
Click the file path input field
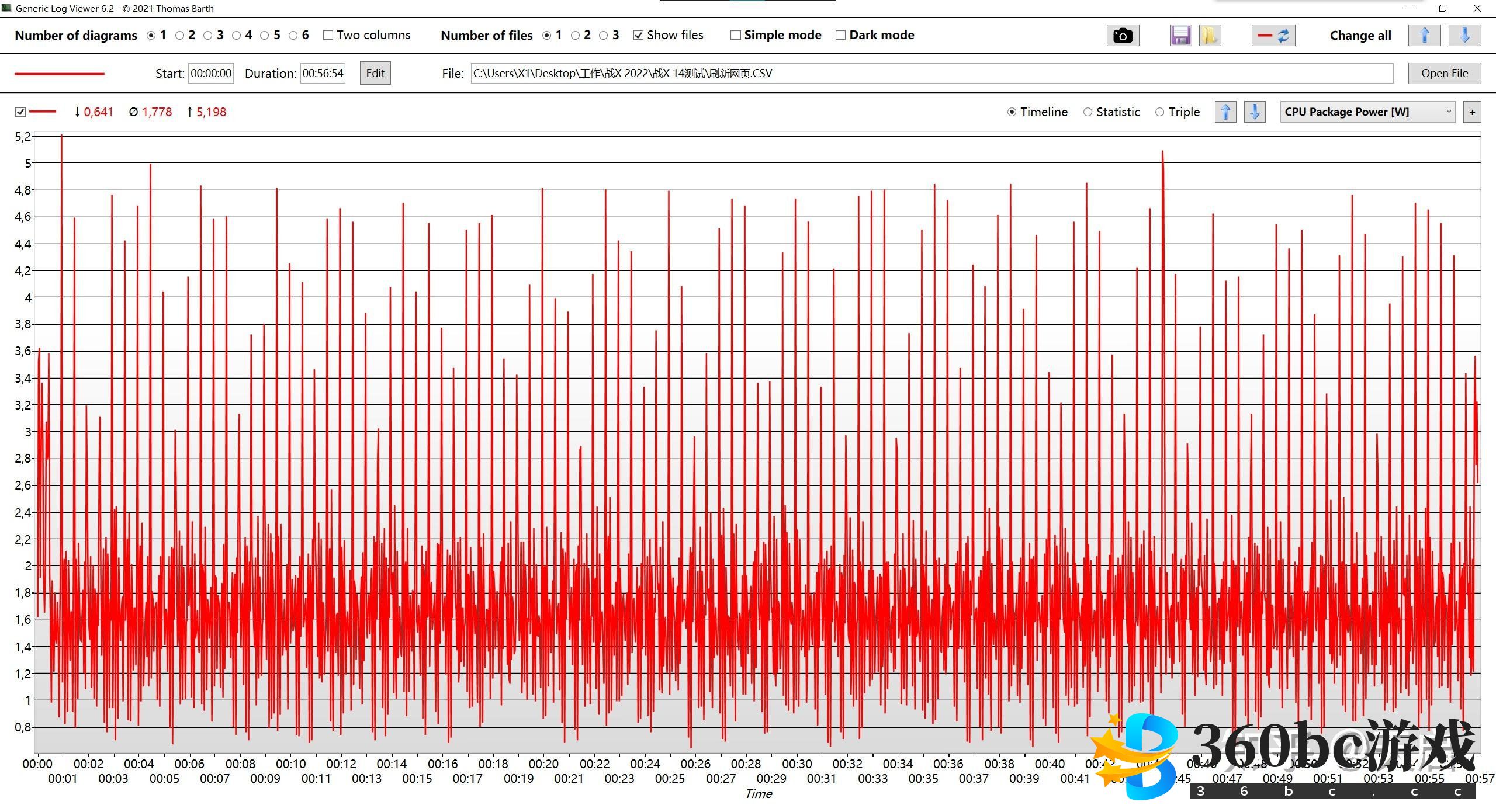coord(931,73)
